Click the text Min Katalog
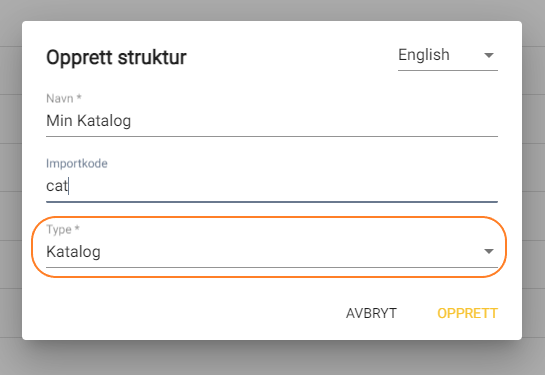 pyautogui.click(x=89, y=121)
